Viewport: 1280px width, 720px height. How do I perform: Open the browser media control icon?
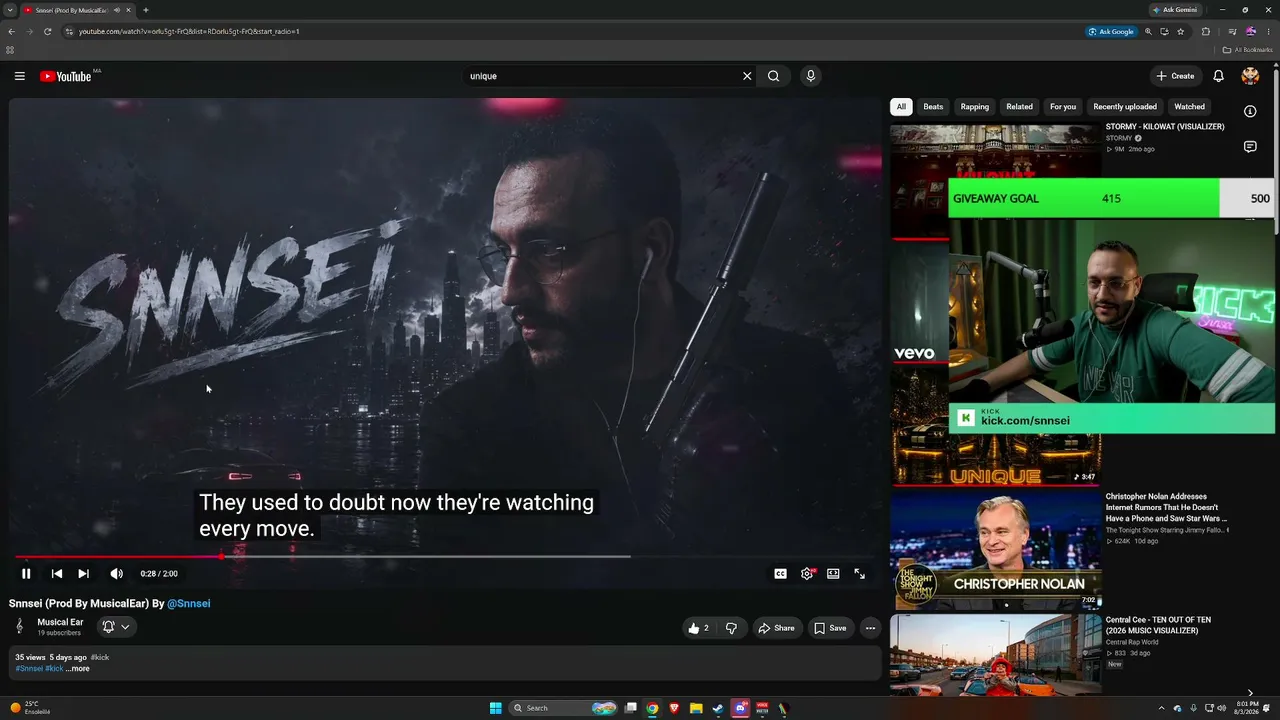pyautogui.click(x=1232, y=31)
